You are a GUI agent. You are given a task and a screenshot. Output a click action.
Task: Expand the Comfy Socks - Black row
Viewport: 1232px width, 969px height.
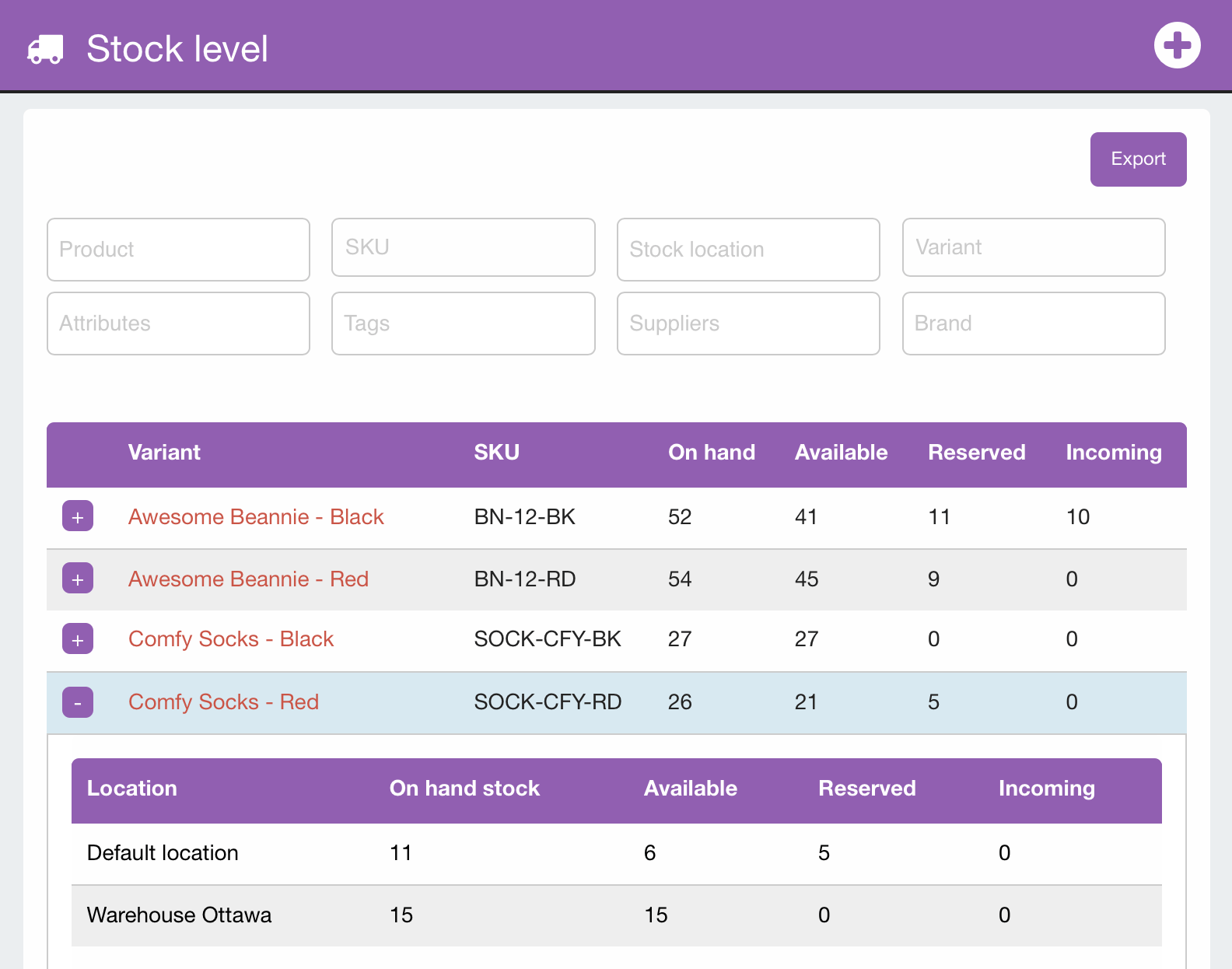point(78,639)
